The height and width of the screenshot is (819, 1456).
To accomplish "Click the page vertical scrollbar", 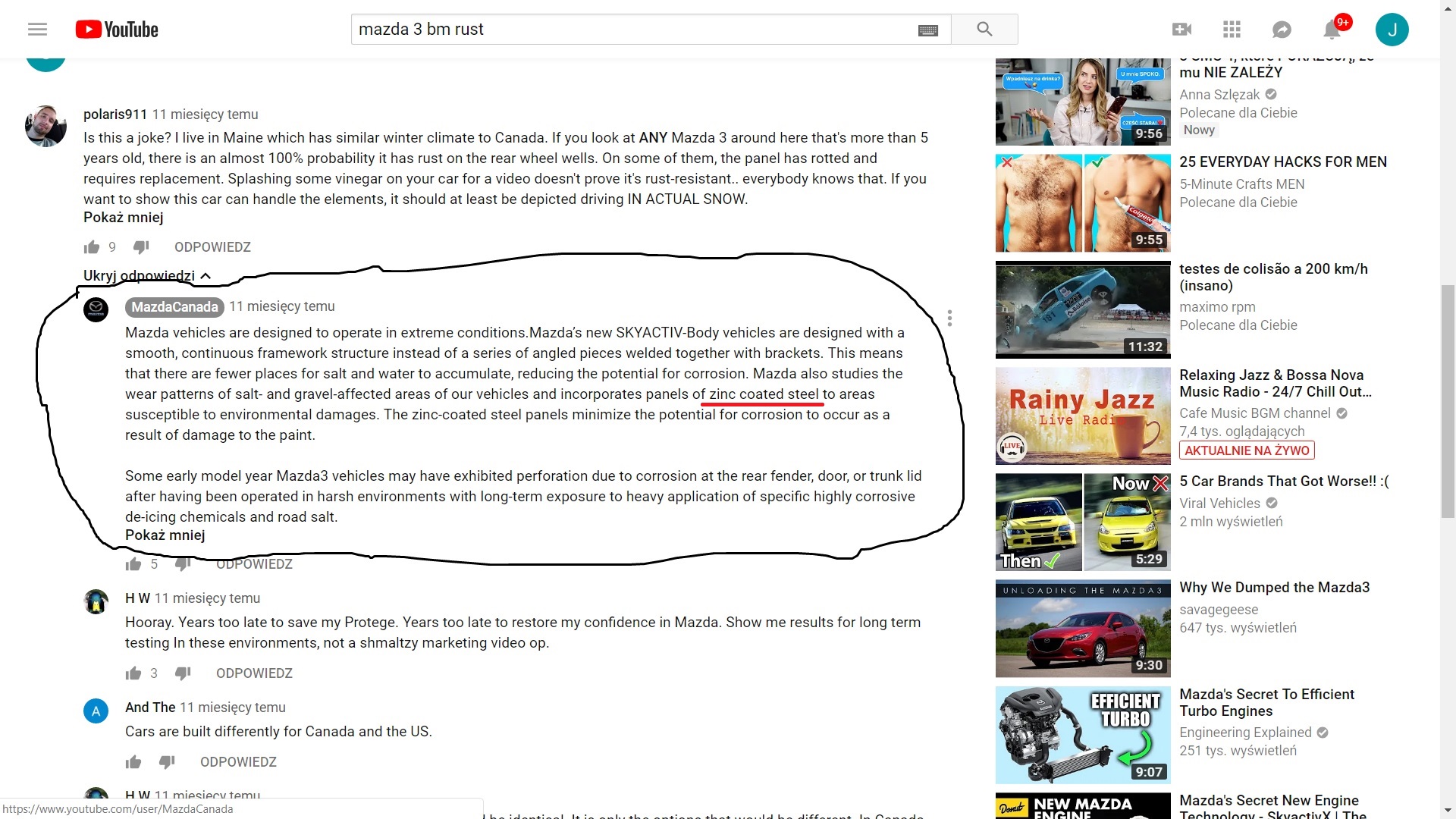I will point(1448,401).
